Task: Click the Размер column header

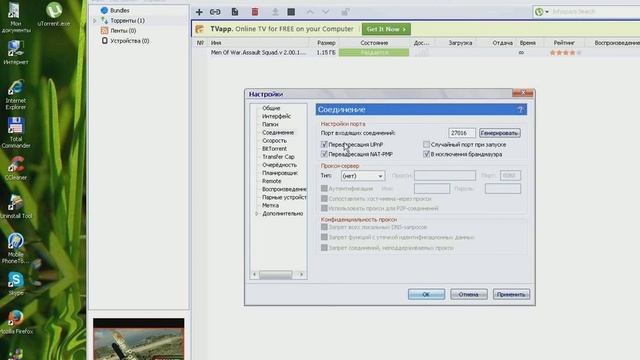Action: (326, 43)
